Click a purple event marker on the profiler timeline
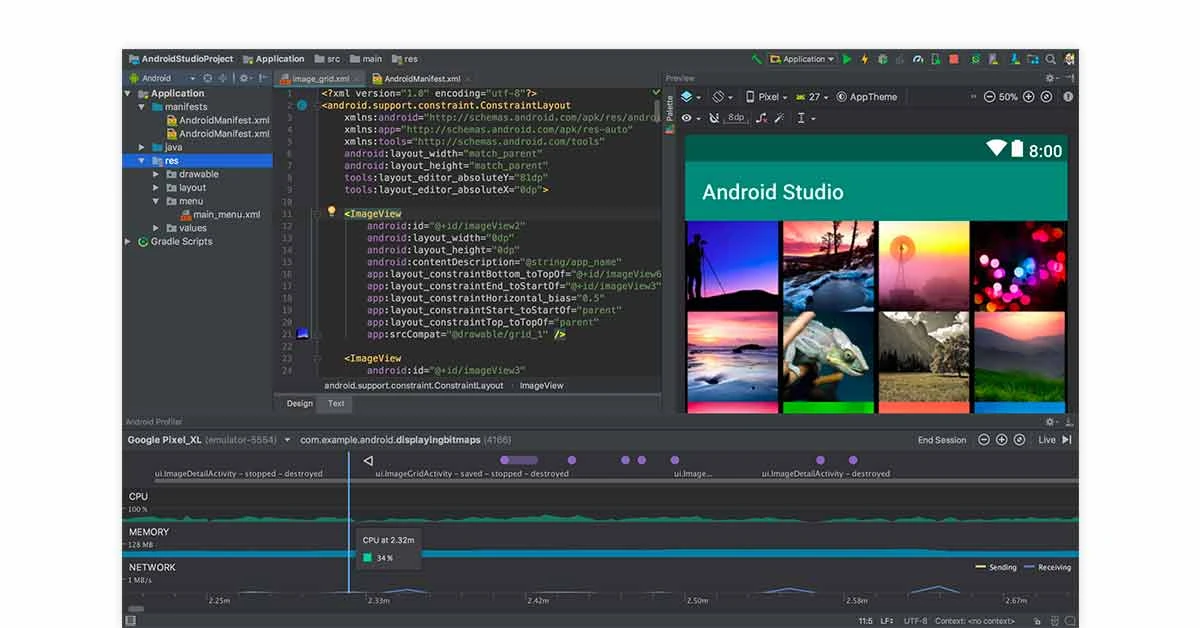1200x628 pixels. [571, 460]
